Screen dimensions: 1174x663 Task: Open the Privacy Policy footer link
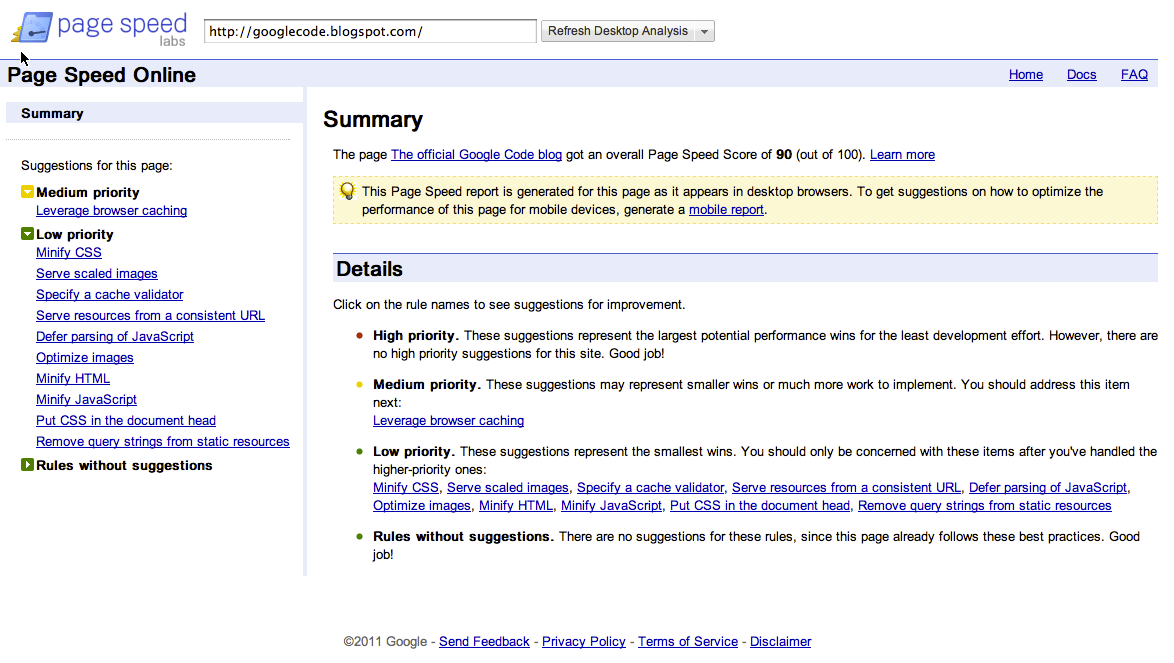tap(583, 641)
